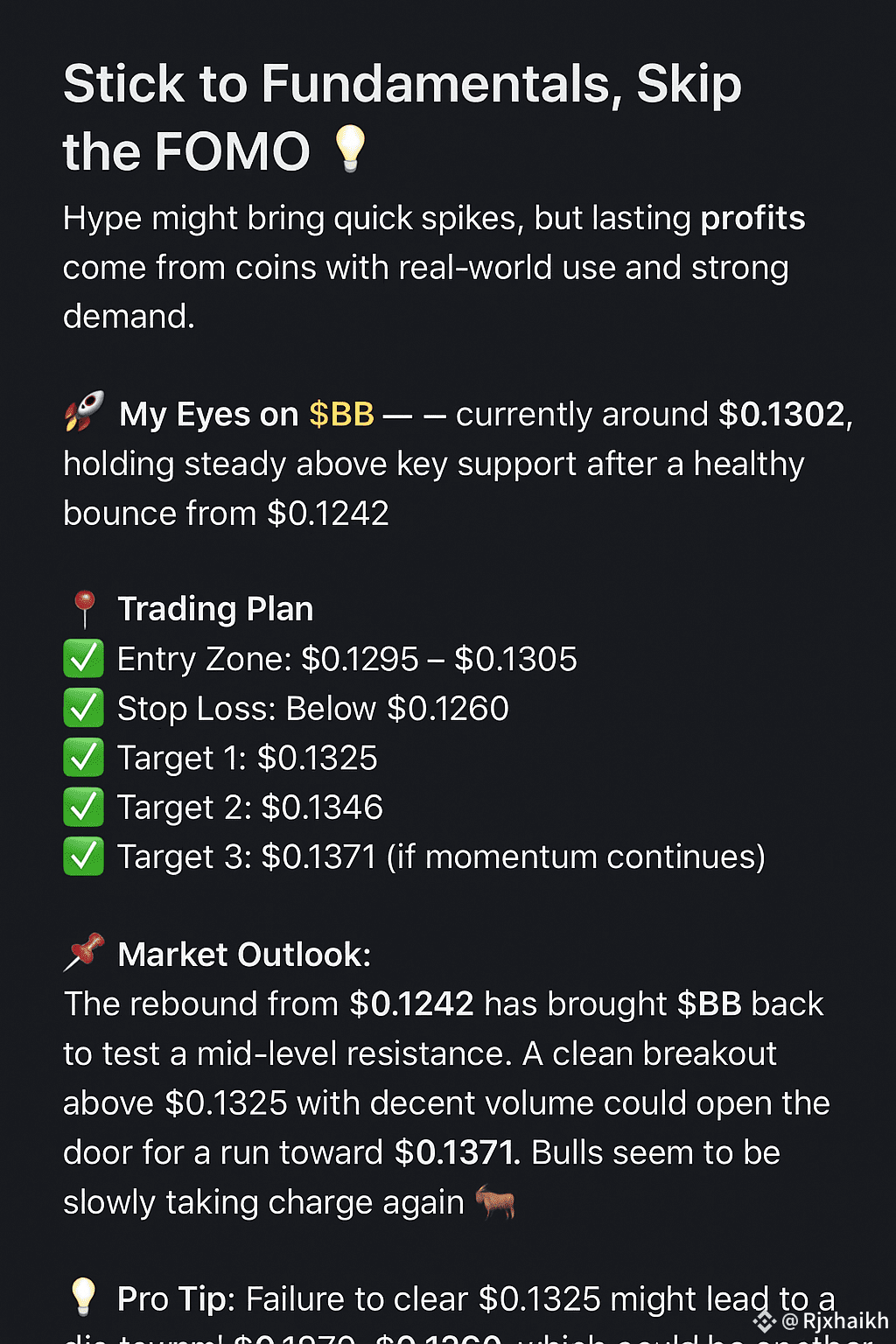Click the green check beside Target 1
The width and height of the screenshot is (896, 1344).
click(x=84, y=758)
